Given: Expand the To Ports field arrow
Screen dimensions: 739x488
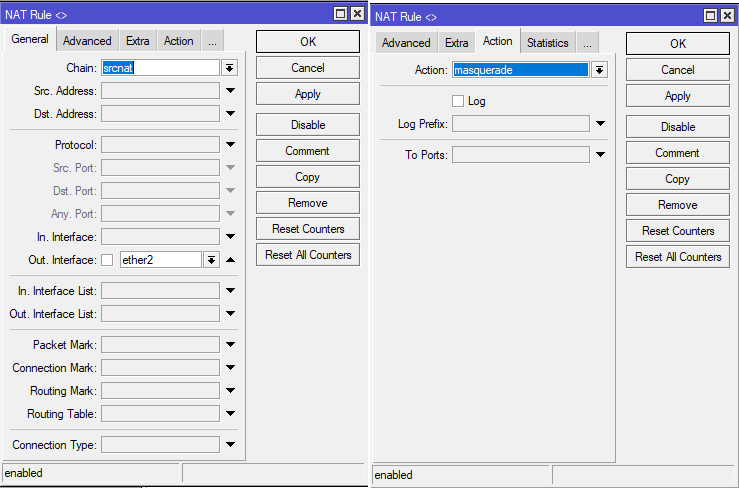Looking at the screenshot, I should [600, 155].
